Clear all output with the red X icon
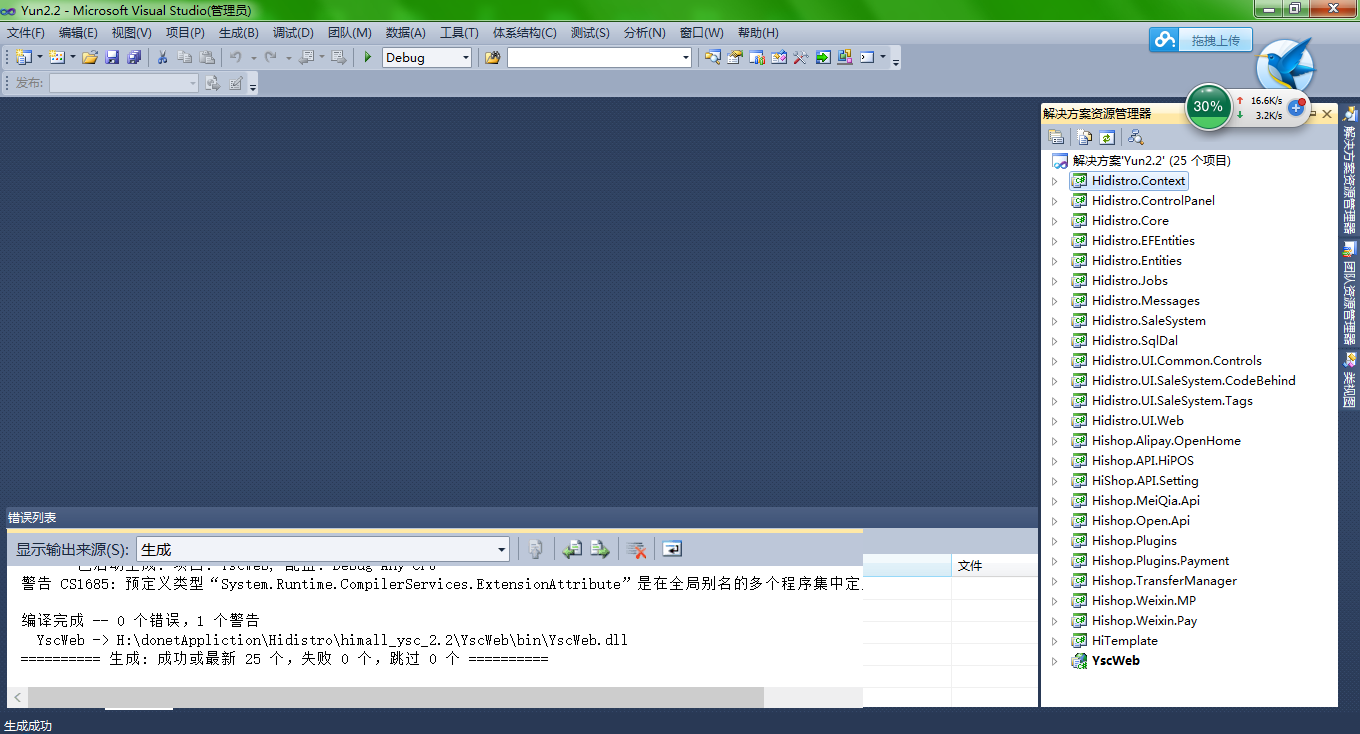This screenshot has width=1360, height=734. [636, 549]
